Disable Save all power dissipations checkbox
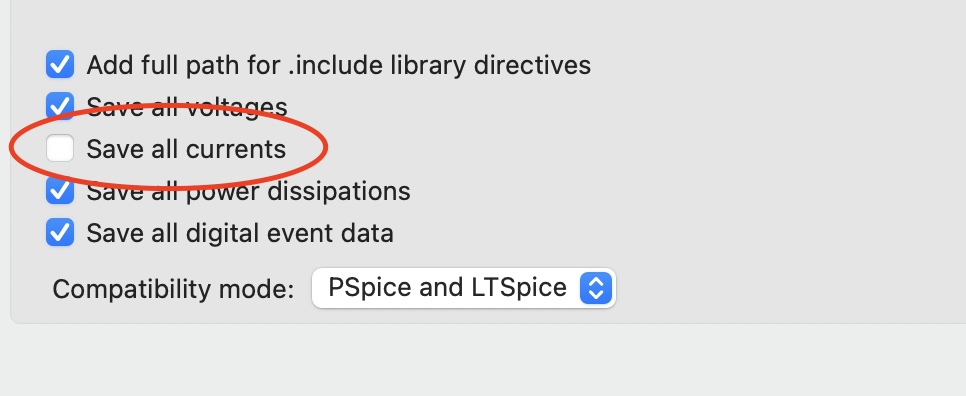This screenshot has height=396, width=966. point(60,190)
